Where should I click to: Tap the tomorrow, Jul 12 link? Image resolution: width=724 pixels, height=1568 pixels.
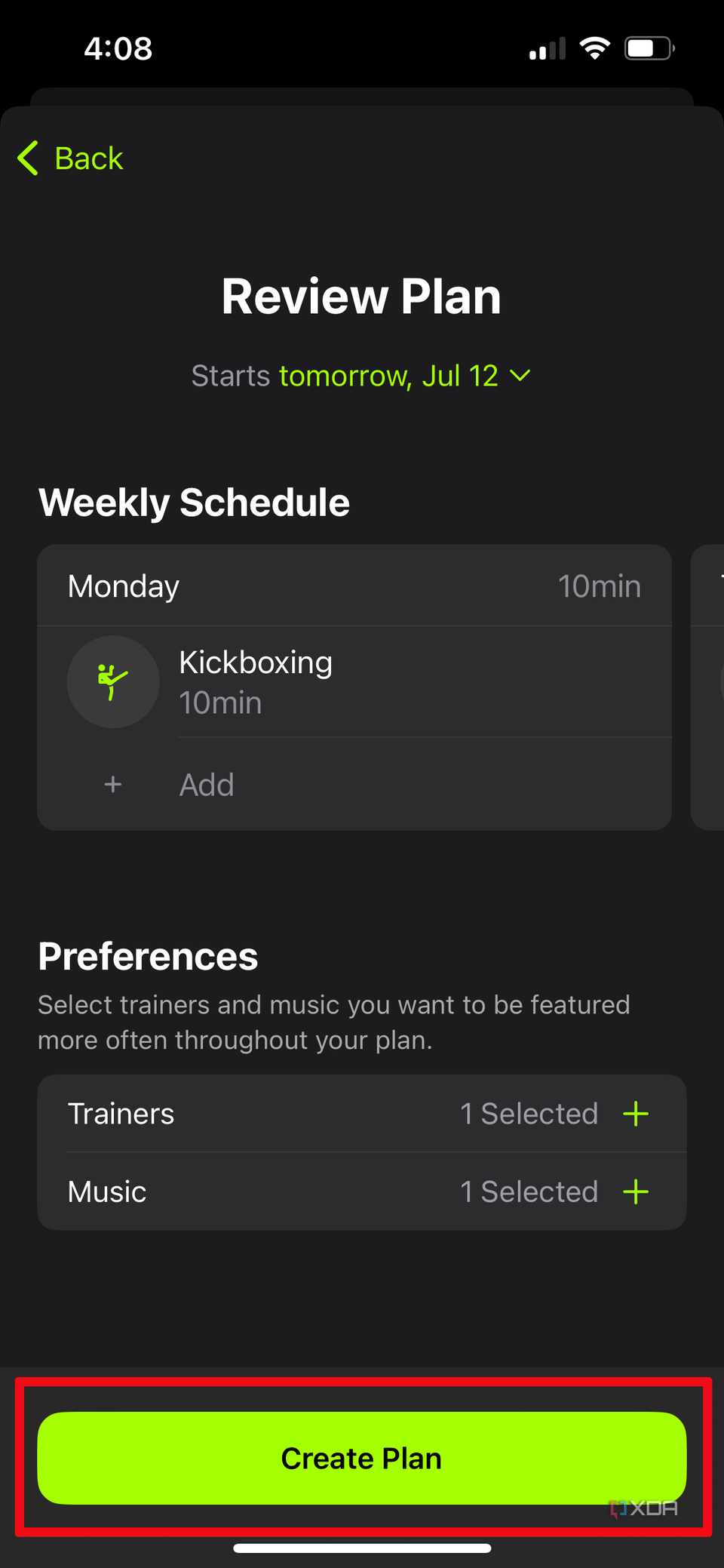point(388,376)
